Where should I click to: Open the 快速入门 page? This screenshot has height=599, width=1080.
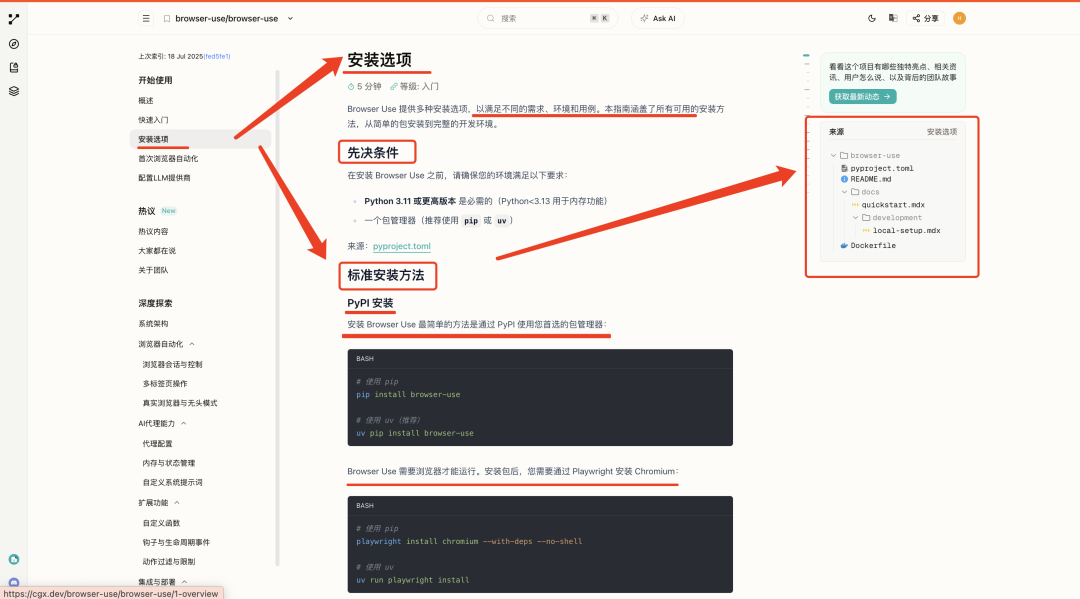[x=153, y=120]
